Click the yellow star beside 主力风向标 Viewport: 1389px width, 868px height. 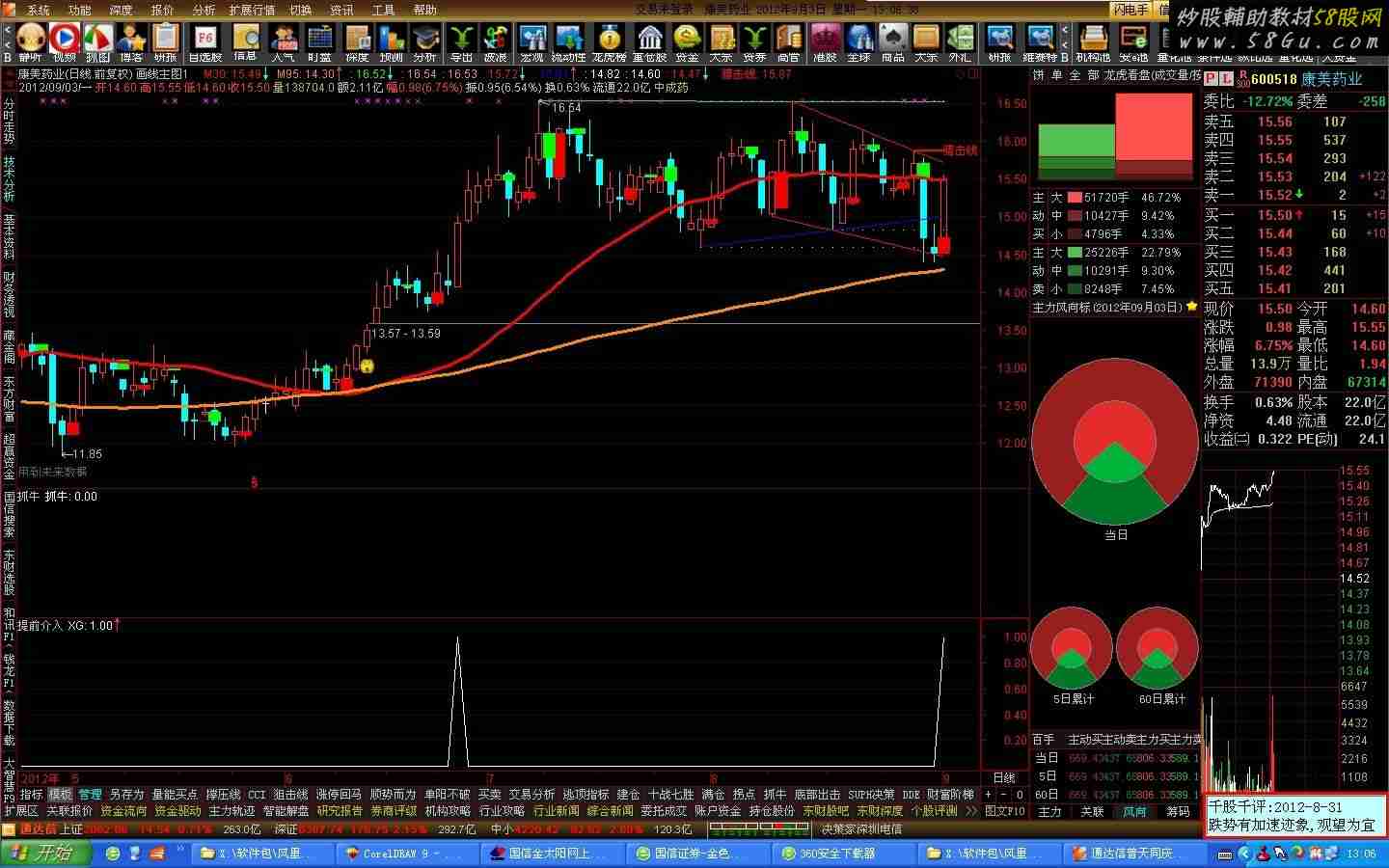(x=1192, y=307)
